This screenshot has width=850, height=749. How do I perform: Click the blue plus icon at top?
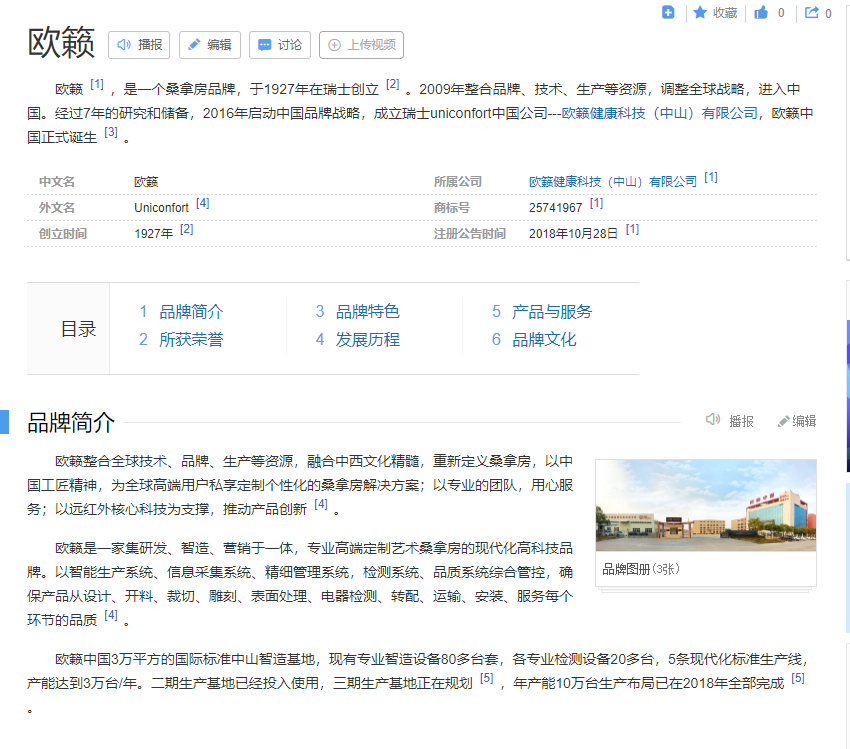click(x=668, y=12)
